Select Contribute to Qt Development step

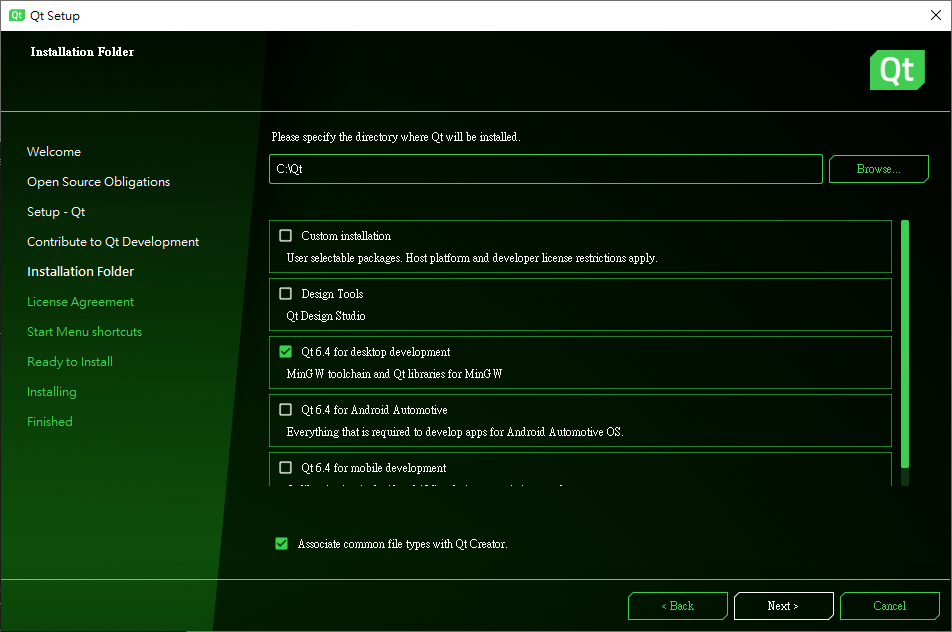[113, 242]
